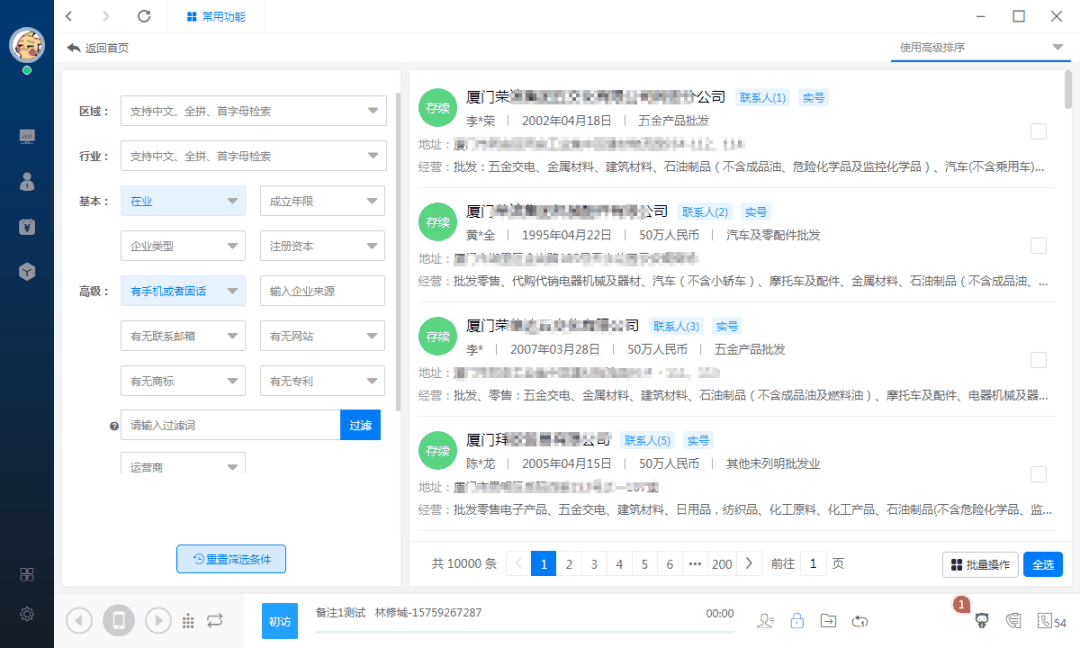
Task: Open the 运营商 carrier dropdown
Action: (183, 463)
